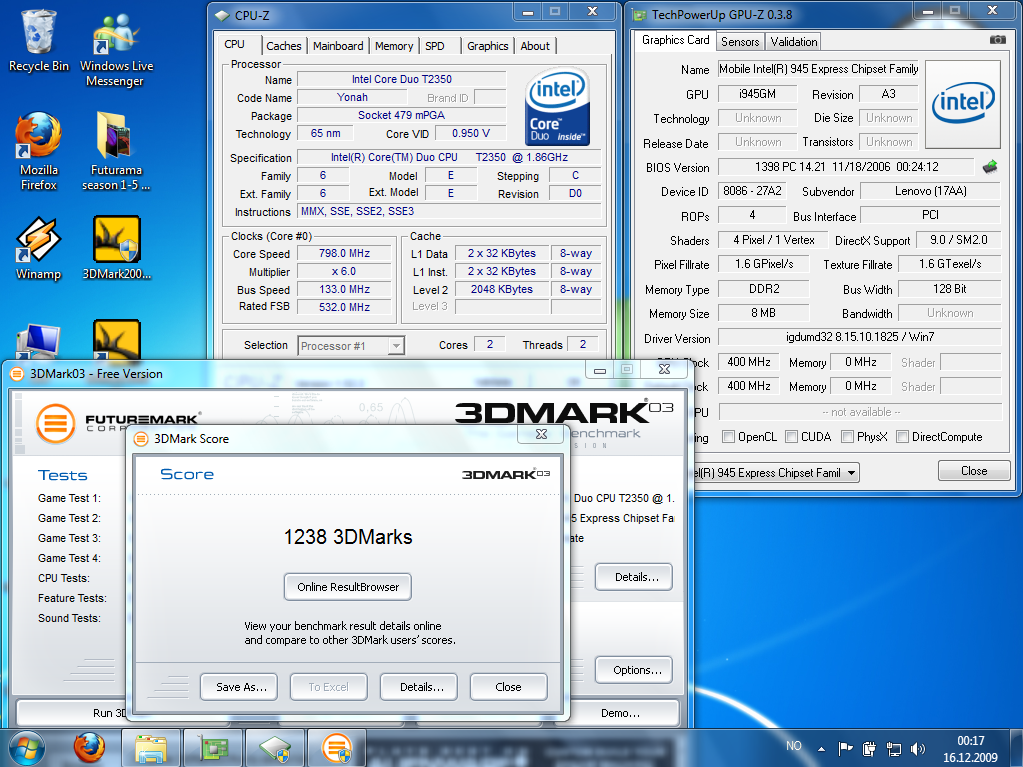Switch to CPU-Z taskbar icon
The height and width of the screenshot is (767, 1023).
(275, 748)
